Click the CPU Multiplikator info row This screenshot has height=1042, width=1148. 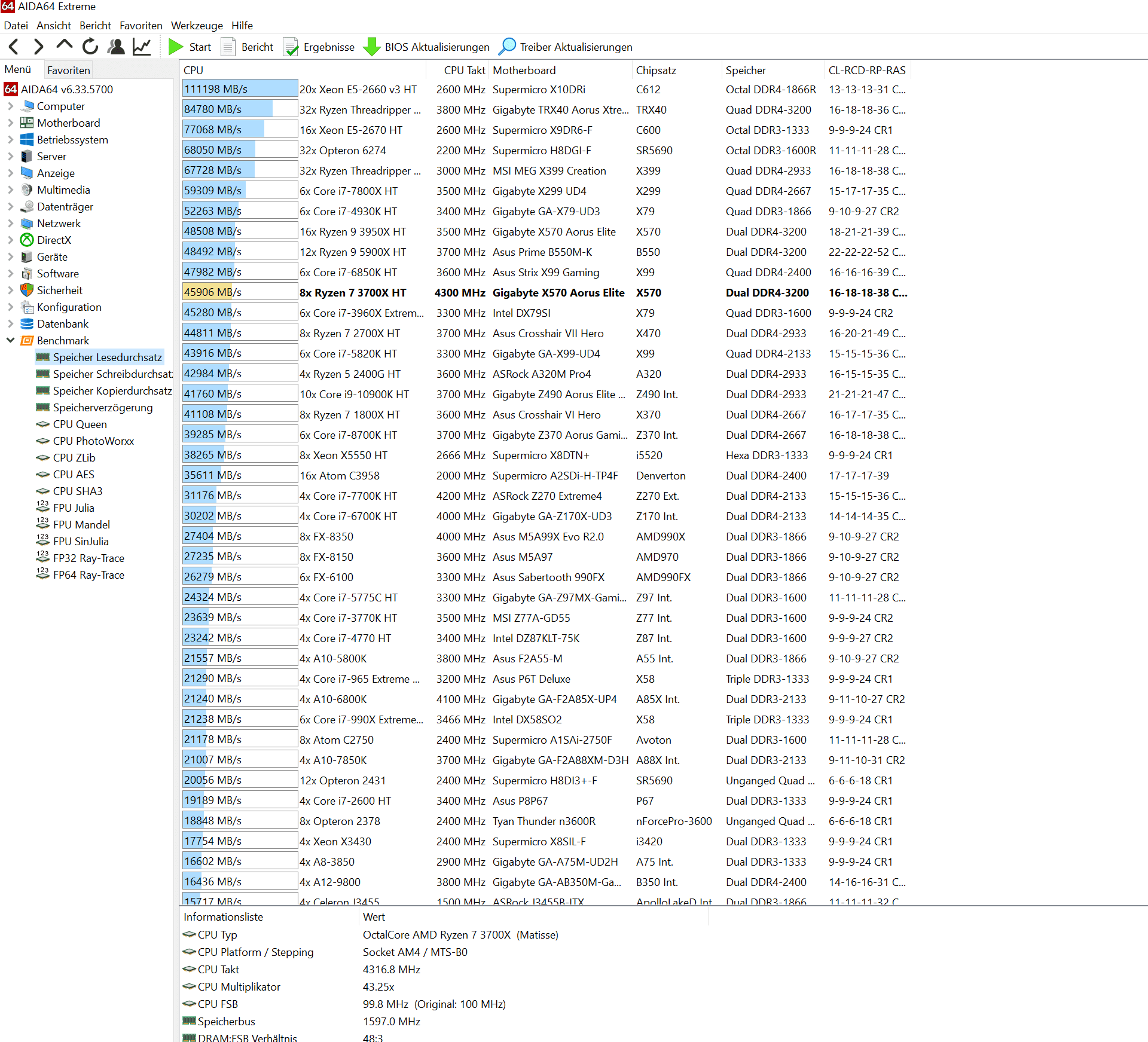click(444, 987)
